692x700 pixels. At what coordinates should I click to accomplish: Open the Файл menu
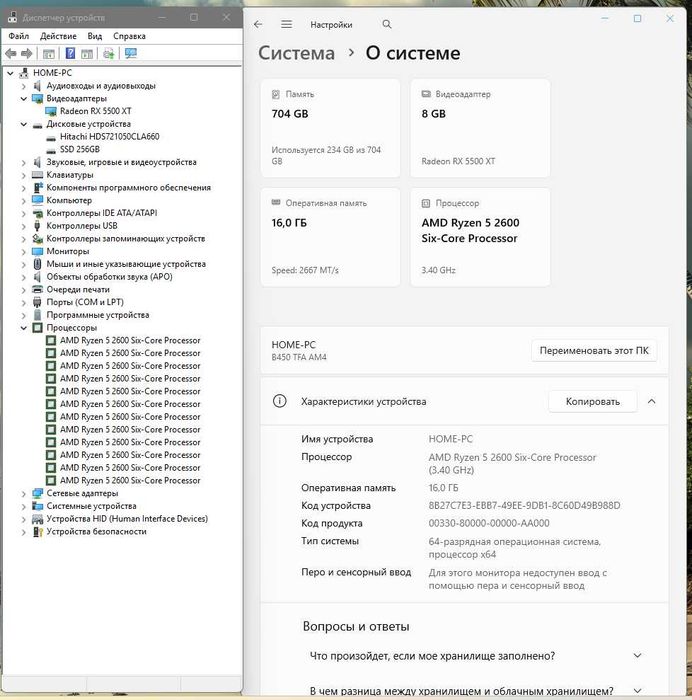click(x=19, y=36)
